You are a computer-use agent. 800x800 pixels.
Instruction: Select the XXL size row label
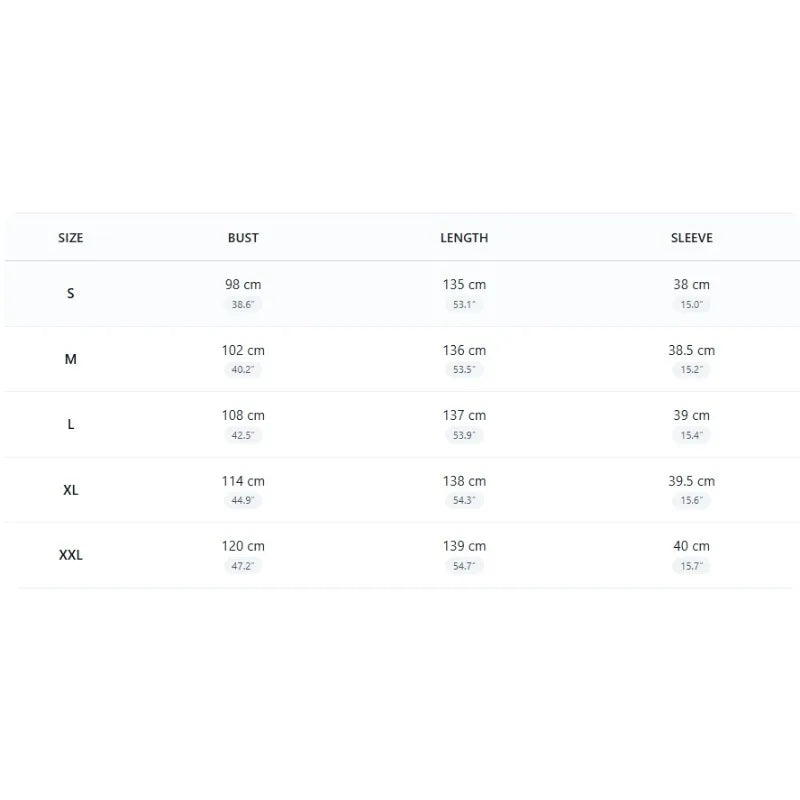(70, 555)
